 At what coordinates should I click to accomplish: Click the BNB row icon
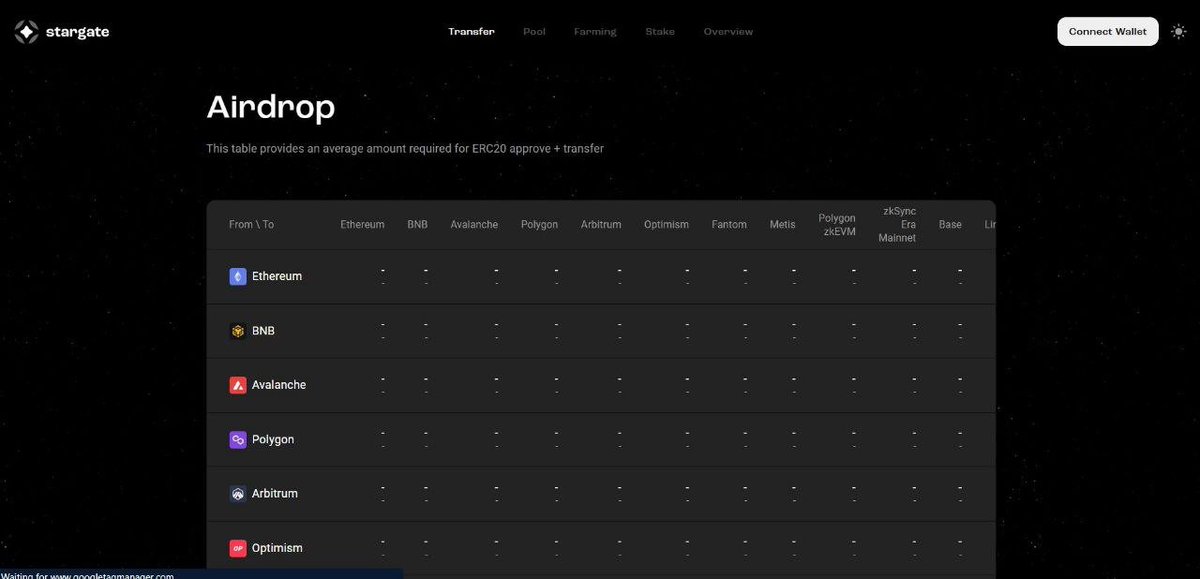[x=238, y=331]
